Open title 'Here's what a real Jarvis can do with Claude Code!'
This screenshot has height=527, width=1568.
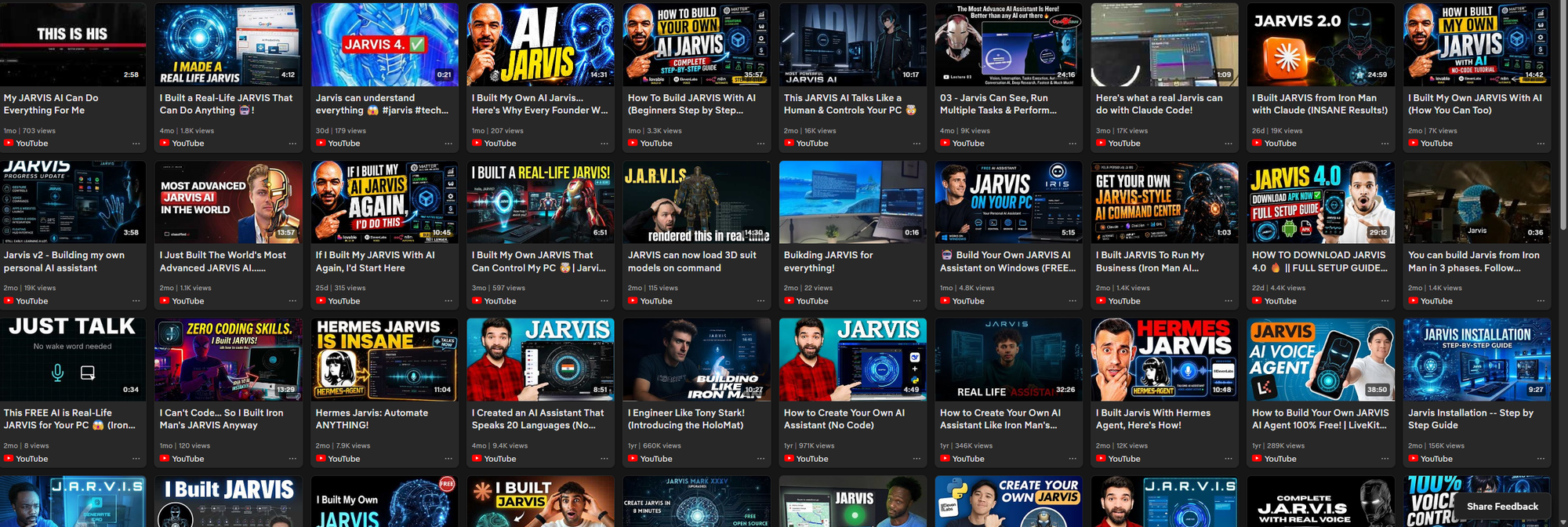coord(1159,104)
